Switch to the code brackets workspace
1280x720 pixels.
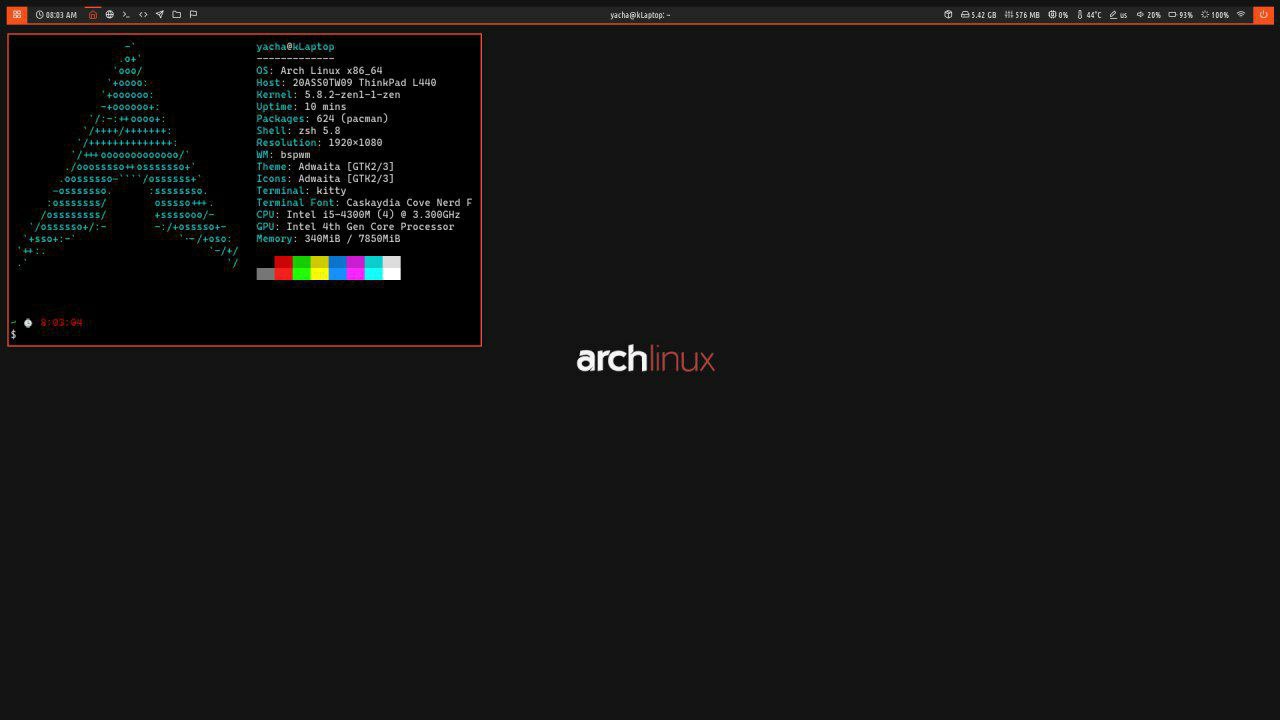coord(143,14)
